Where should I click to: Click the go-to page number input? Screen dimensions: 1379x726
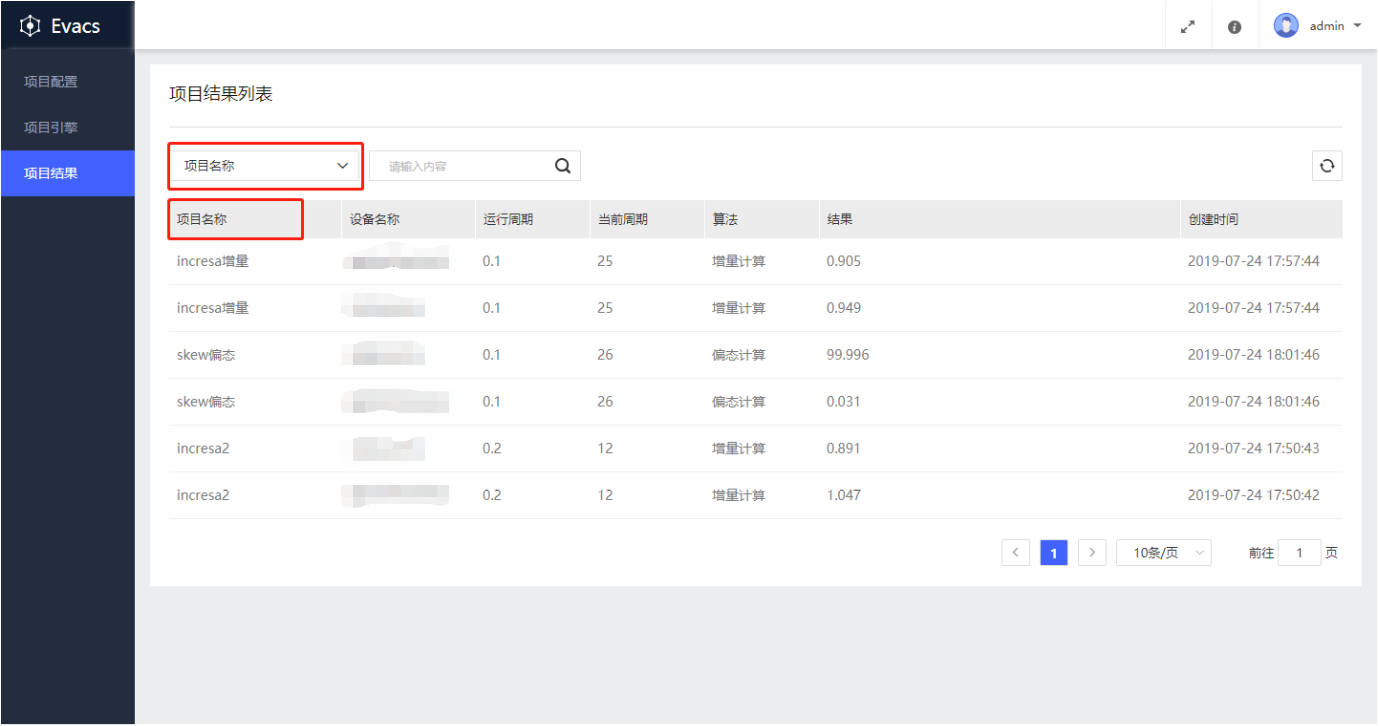click(x=1299, y=552)
